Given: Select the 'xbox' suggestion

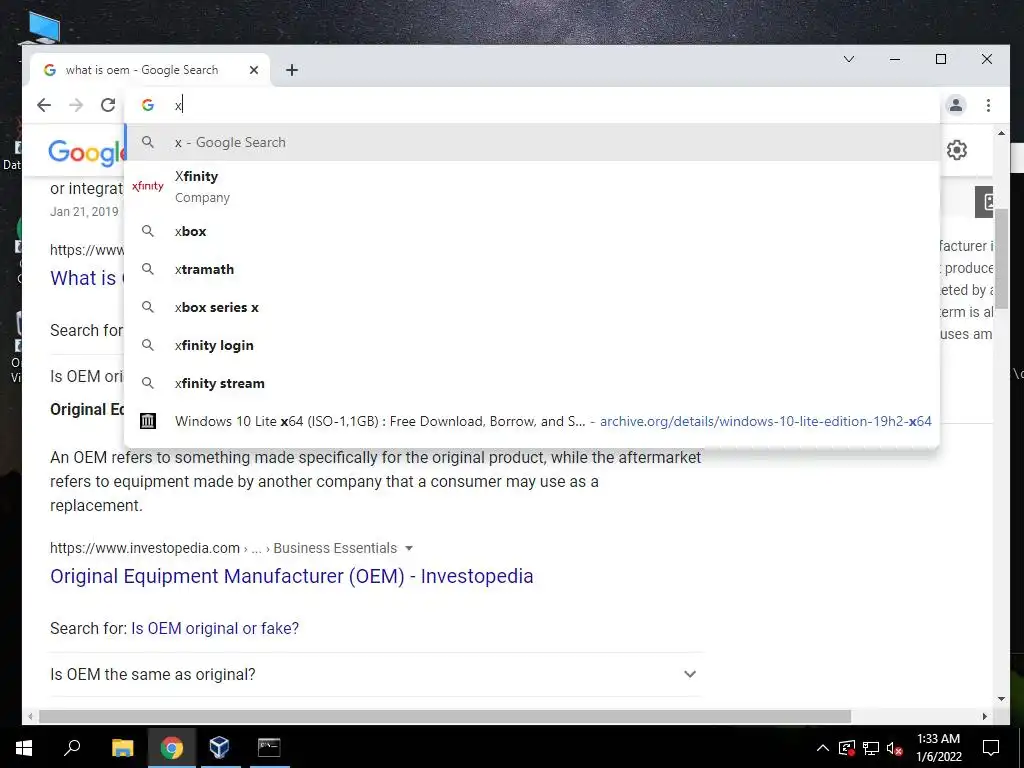Looking at the screenshot, I should [532, 231].
